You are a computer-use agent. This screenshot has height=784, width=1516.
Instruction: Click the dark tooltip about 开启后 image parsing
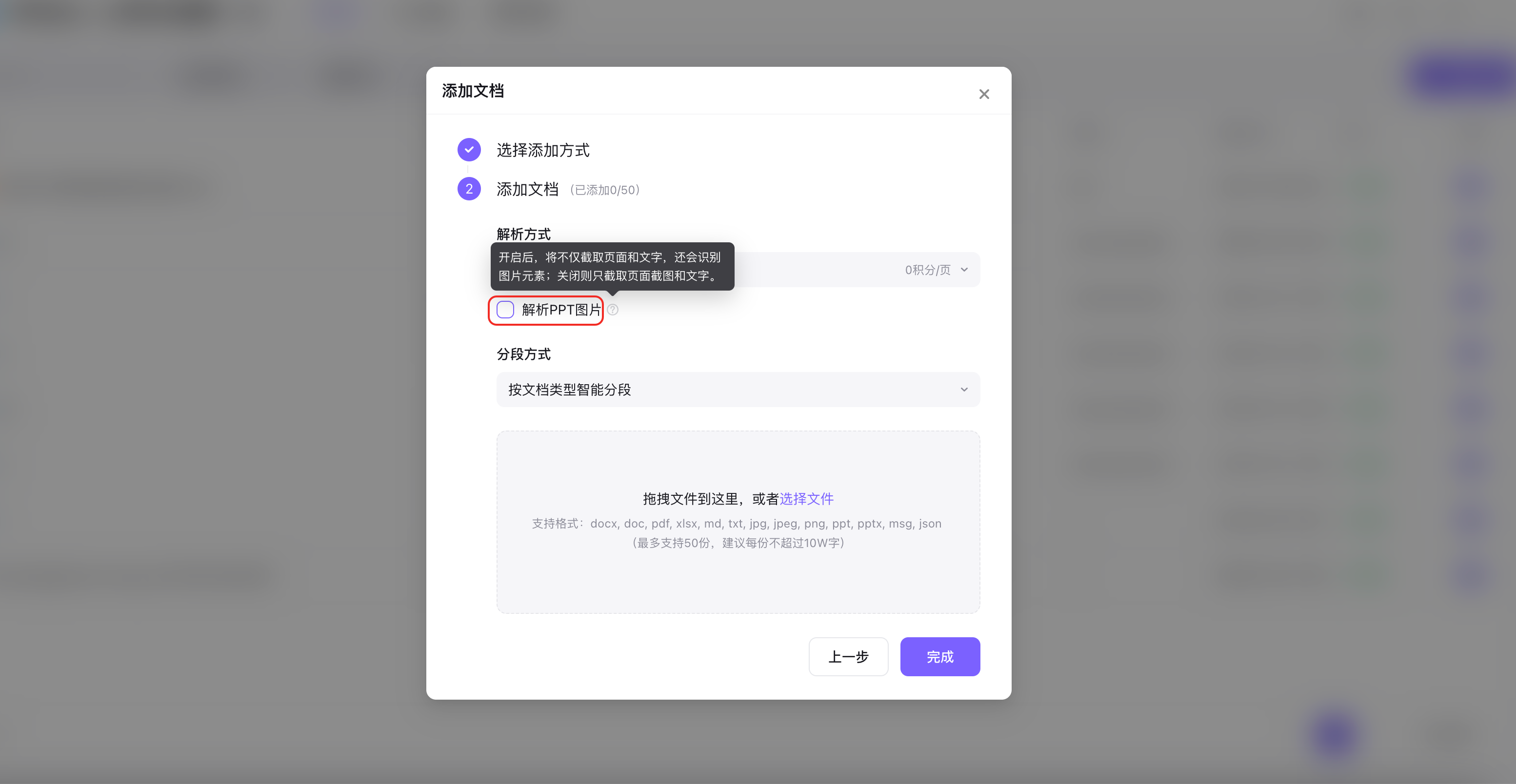tap(612, 266)
